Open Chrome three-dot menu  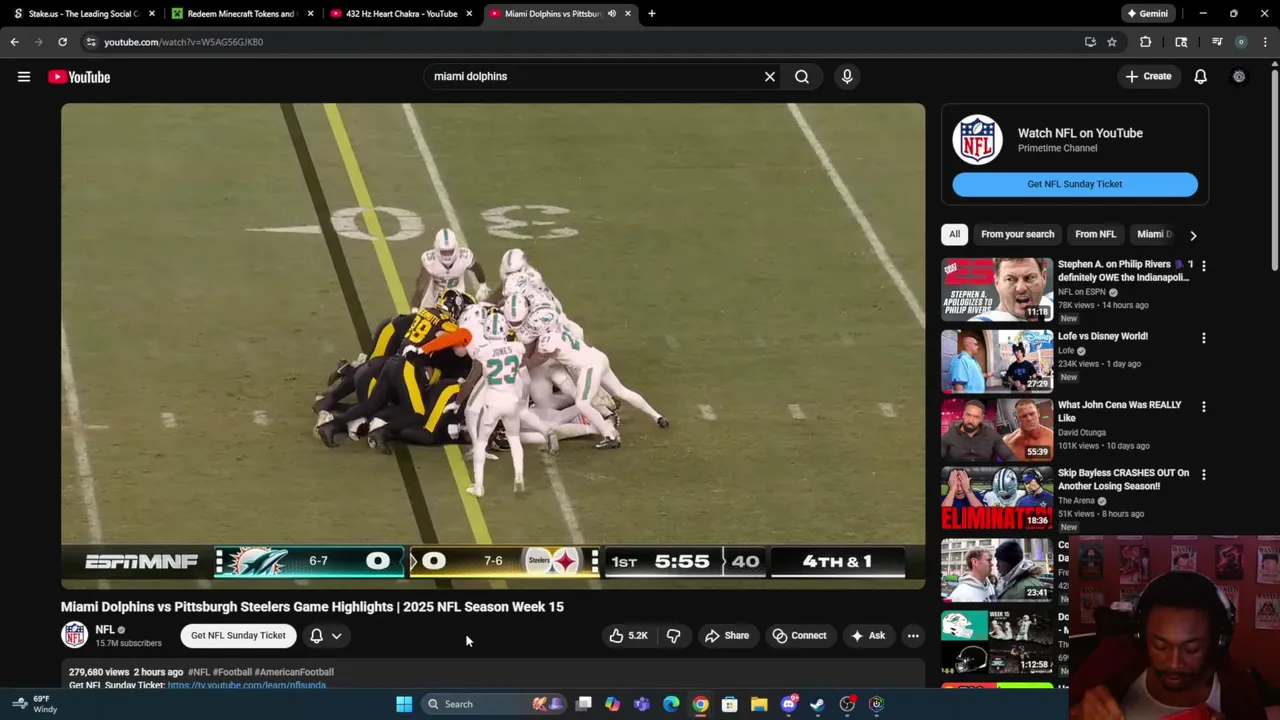pyautogui.click(x=1266, y=42)
